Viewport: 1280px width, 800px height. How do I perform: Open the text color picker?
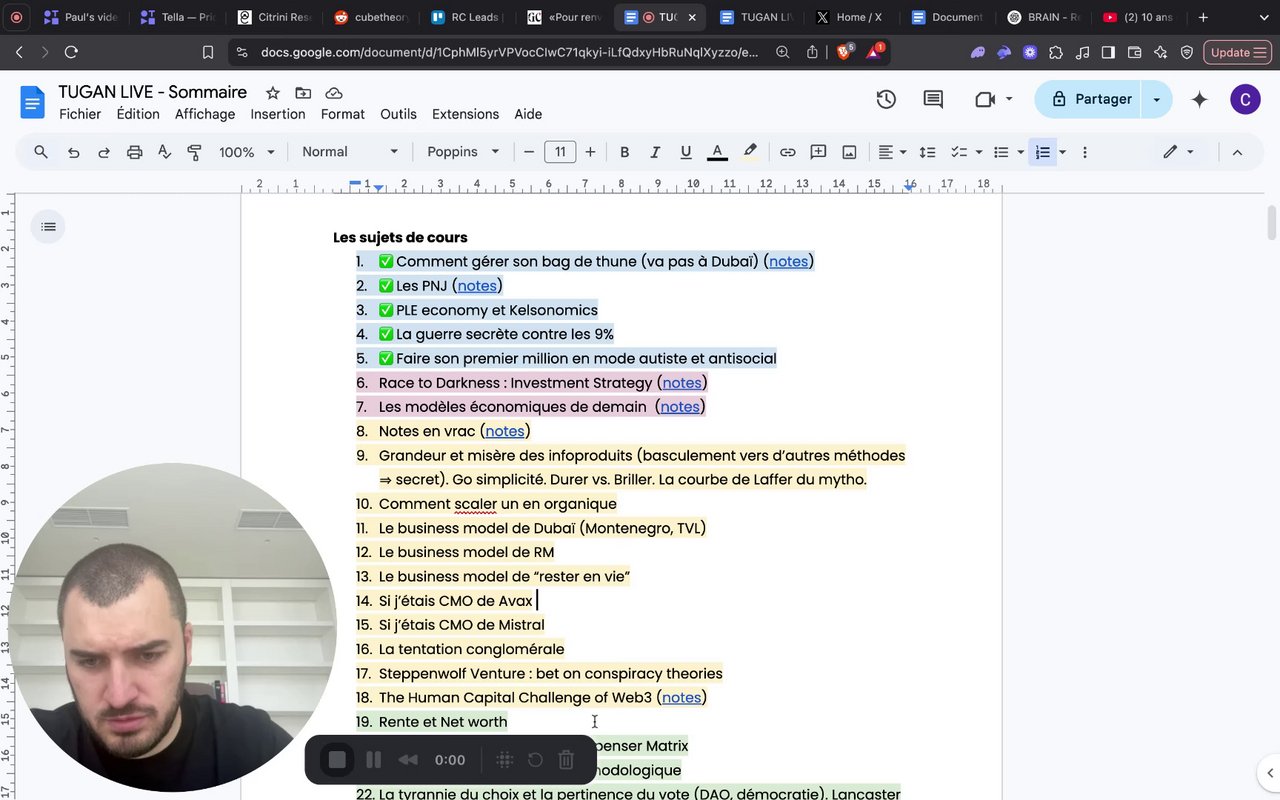coord(717,152)
